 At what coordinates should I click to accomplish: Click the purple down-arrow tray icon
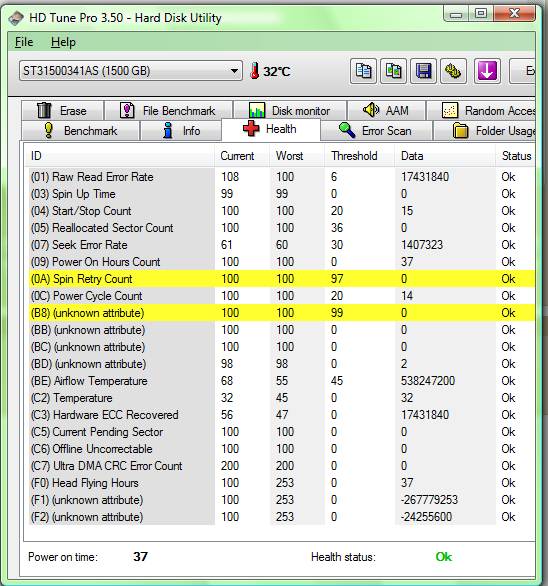click(487, 71)
